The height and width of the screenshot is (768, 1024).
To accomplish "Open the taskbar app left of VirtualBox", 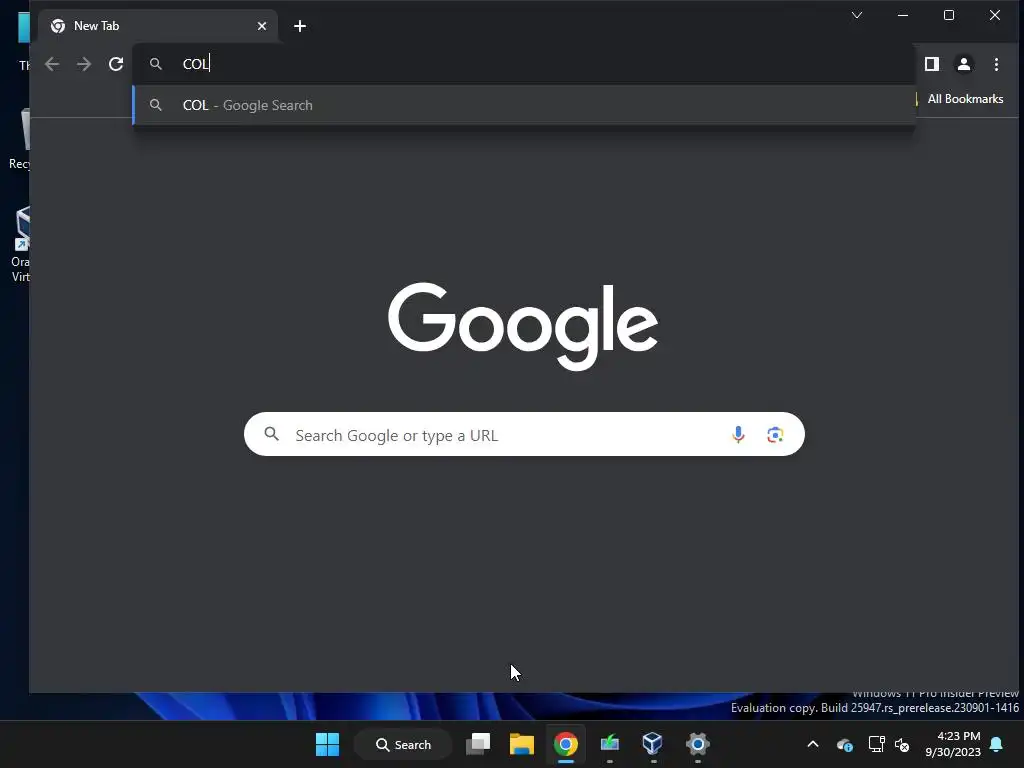I will 609,744.
